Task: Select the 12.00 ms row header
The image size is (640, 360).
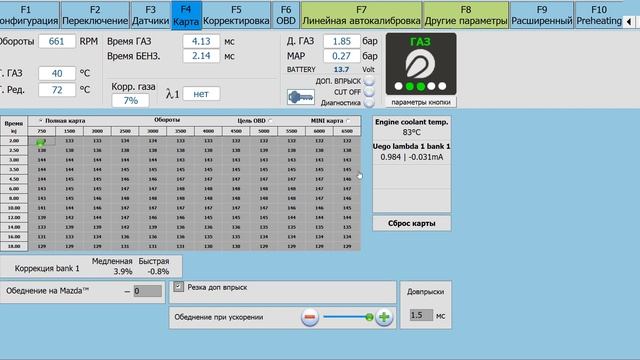Action: [x=14, y=218]
